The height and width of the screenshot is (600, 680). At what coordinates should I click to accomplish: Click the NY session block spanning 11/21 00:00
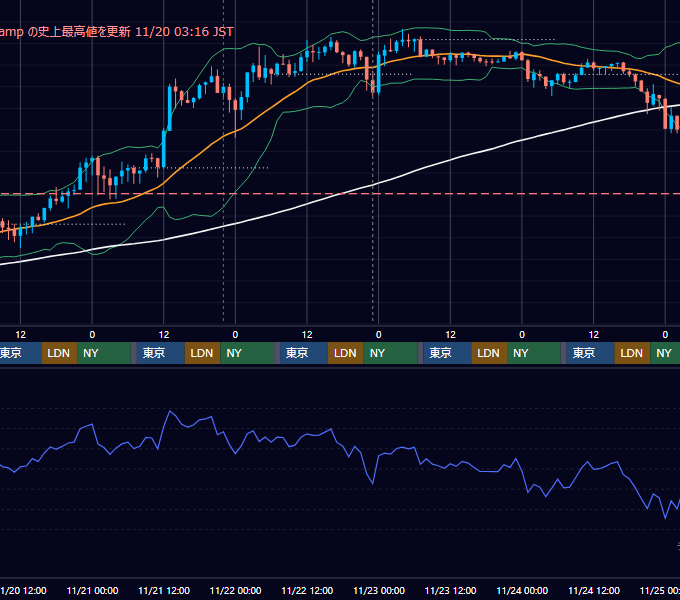104,353
